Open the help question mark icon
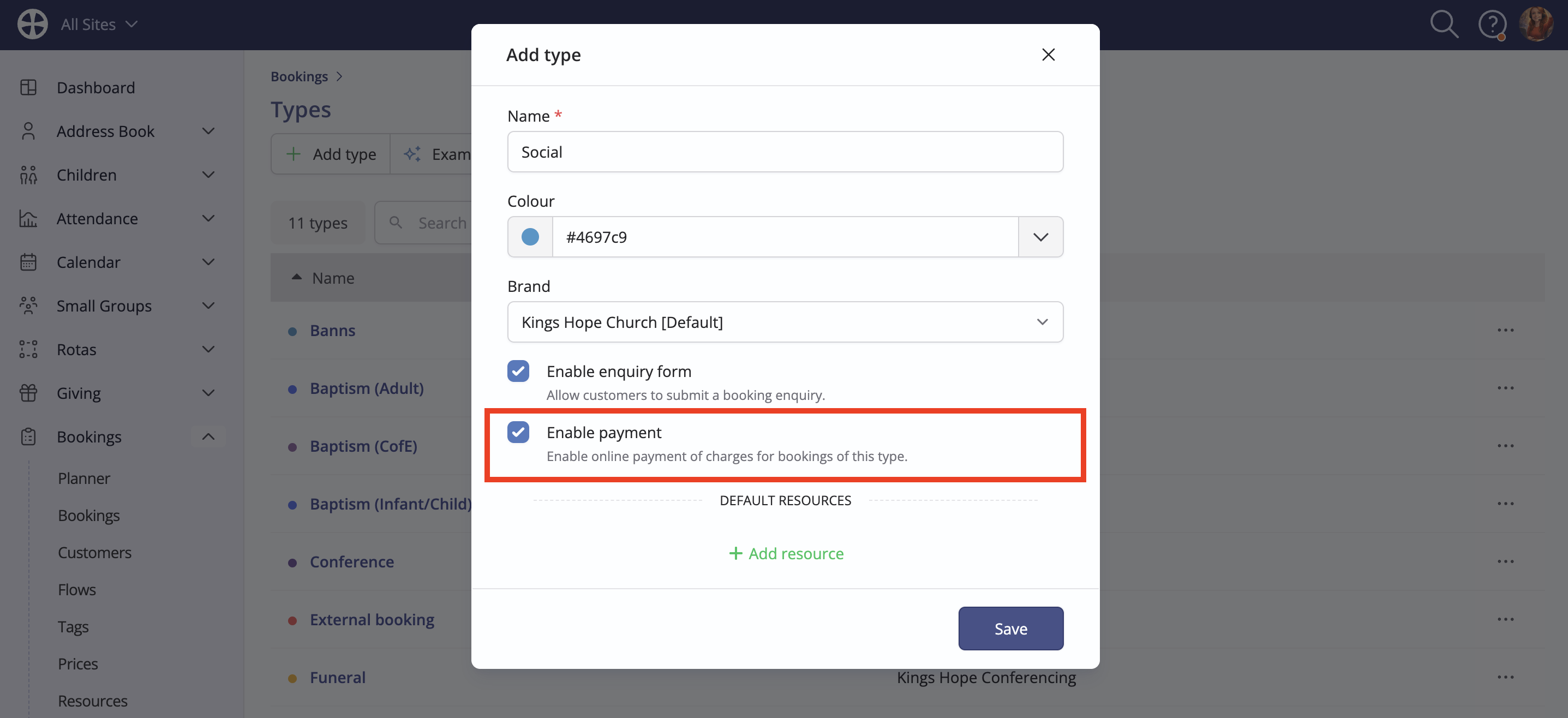The image size is (1568, 718). click(1492, 25)
